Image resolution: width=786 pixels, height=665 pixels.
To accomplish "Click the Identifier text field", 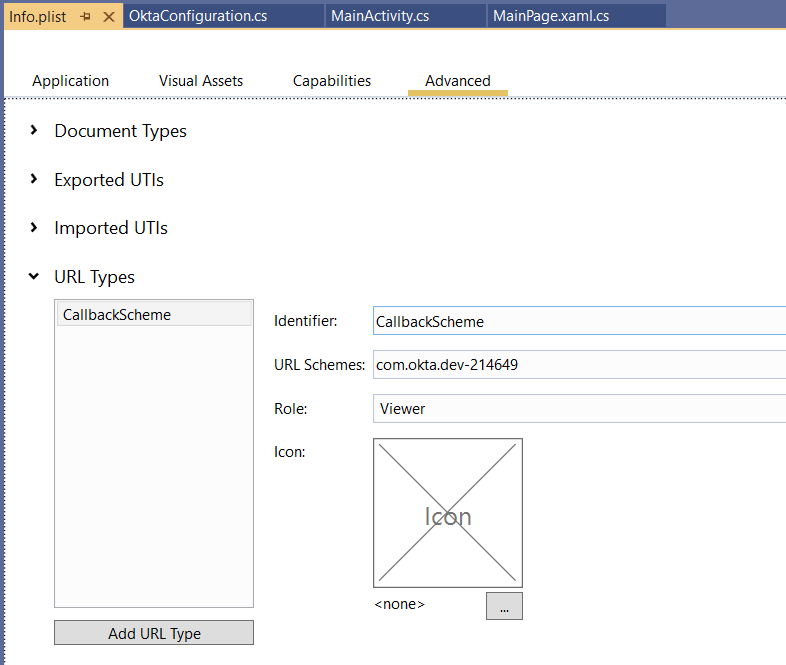I will [578, 322].
